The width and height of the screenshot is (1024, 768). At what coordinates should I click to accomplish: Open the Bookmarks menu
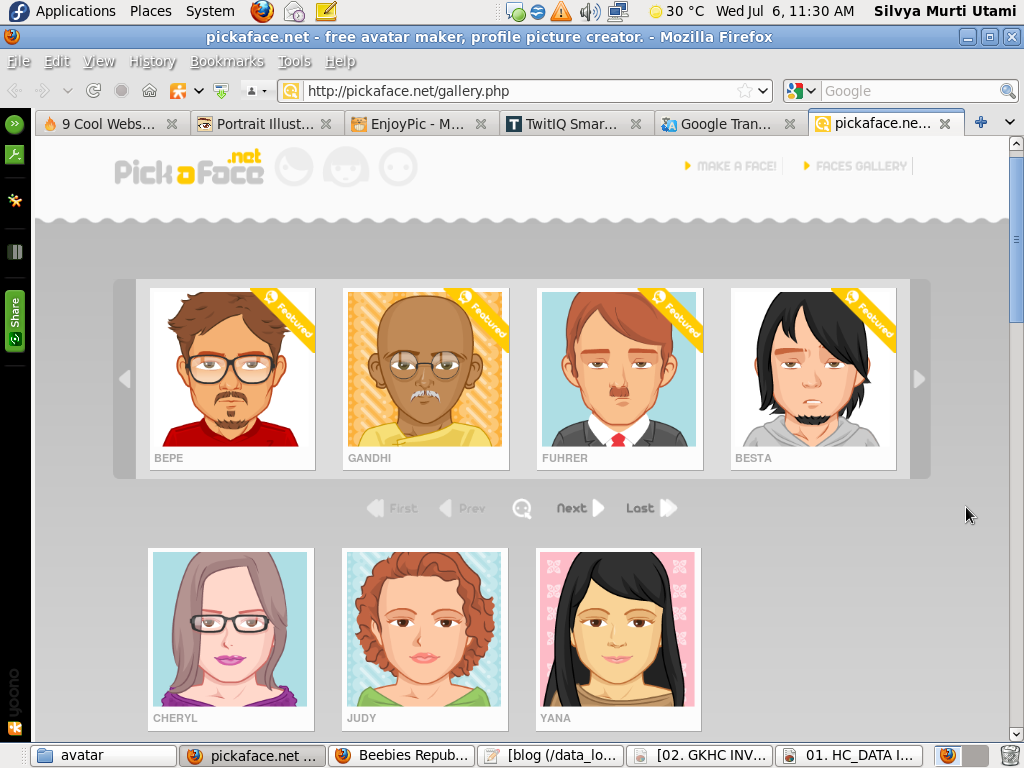[x=227, y=61]
